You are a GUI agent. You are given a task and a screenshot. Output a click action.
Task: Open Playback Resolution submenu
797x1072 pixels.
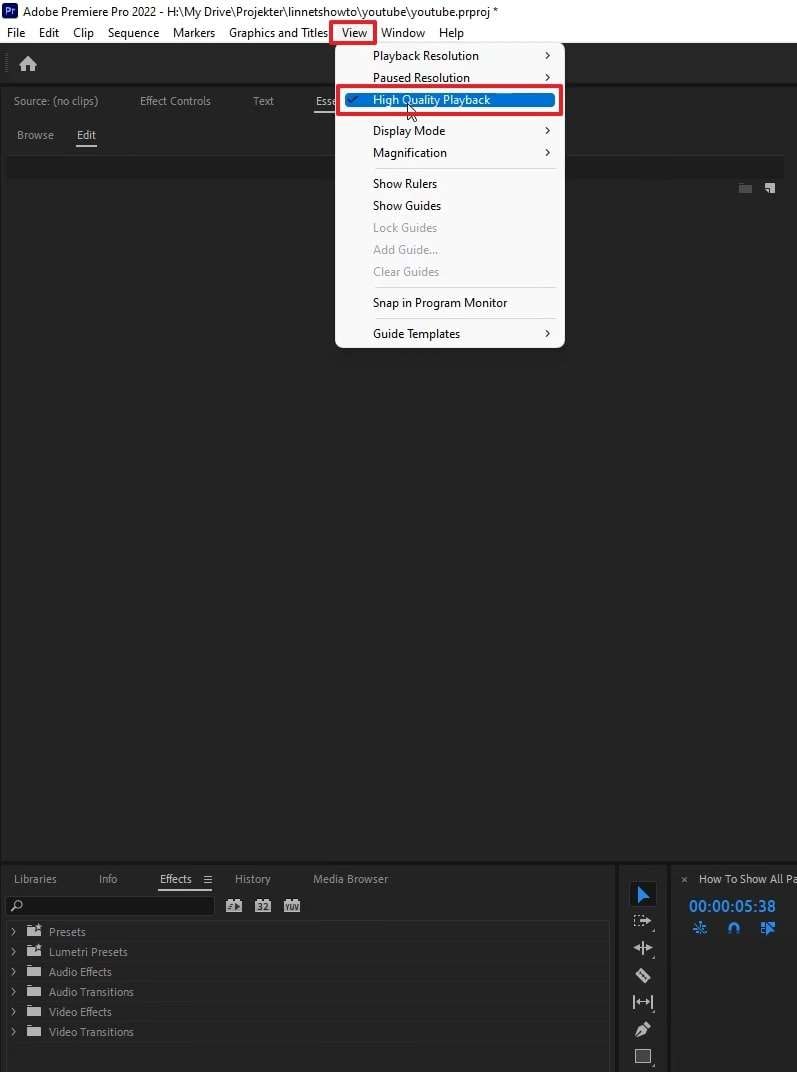tap(450, 56)
